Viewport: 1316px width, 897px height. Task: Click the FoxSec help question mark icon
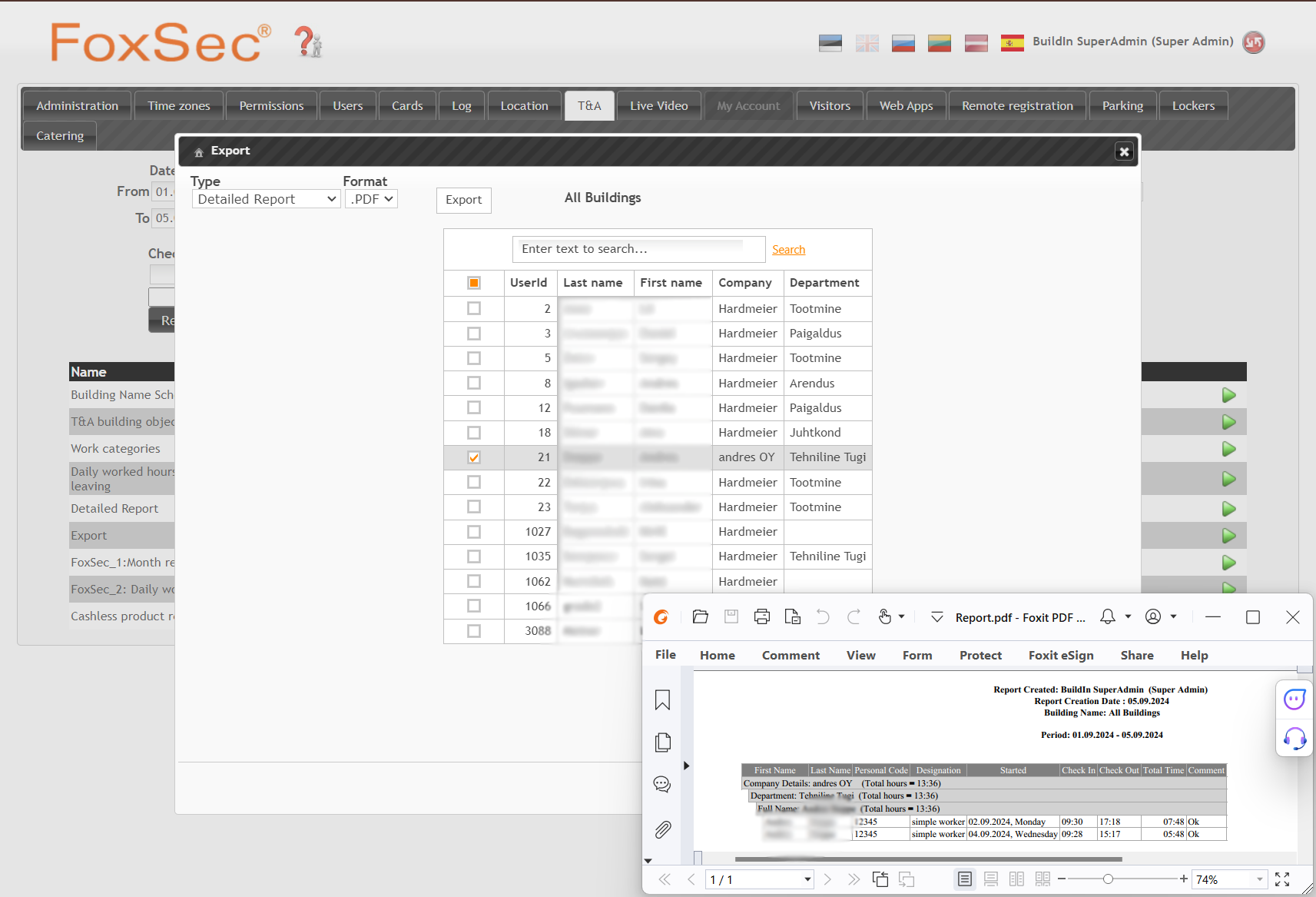308,42
